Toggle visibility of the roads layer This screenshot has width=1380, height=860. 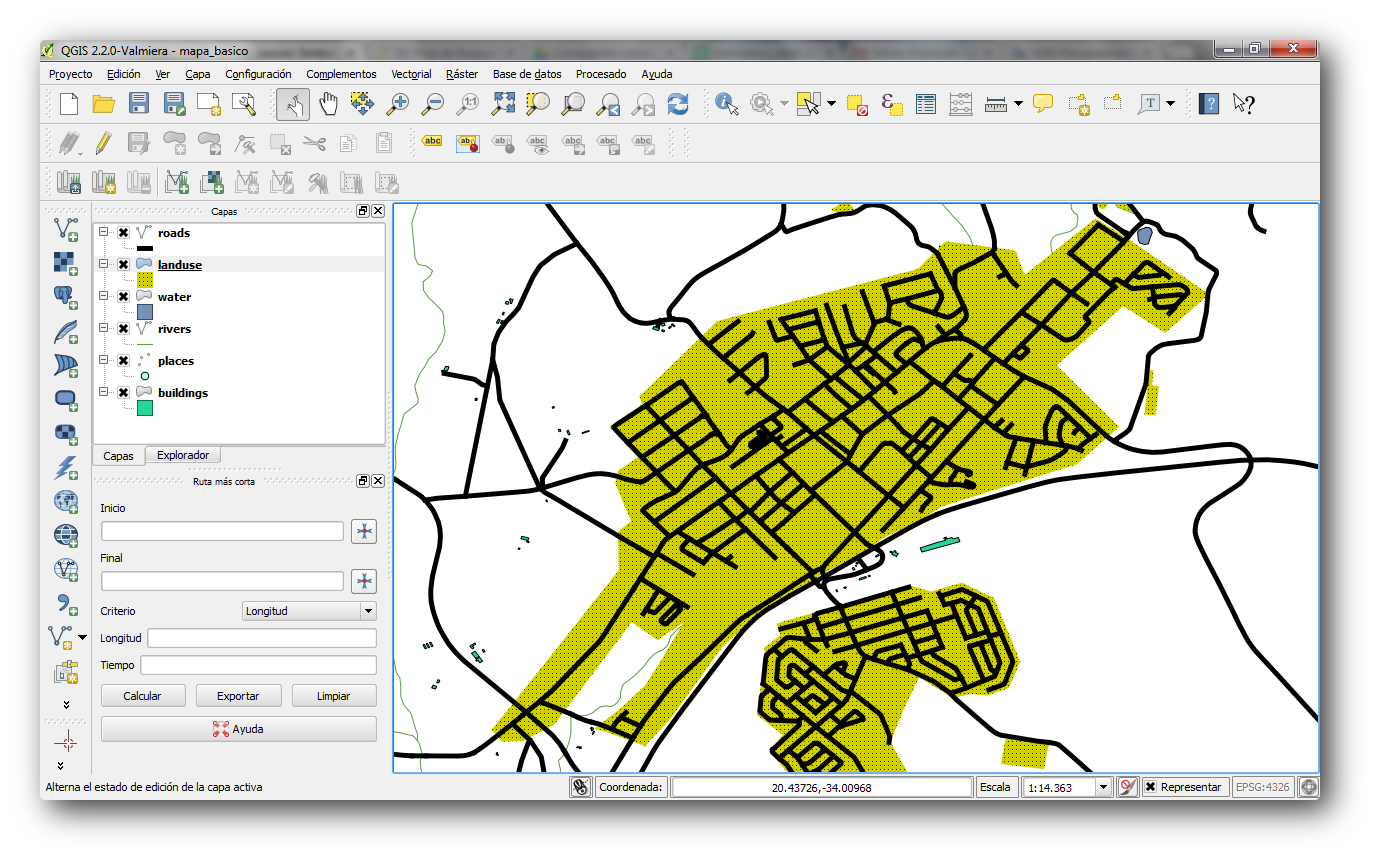123,233
